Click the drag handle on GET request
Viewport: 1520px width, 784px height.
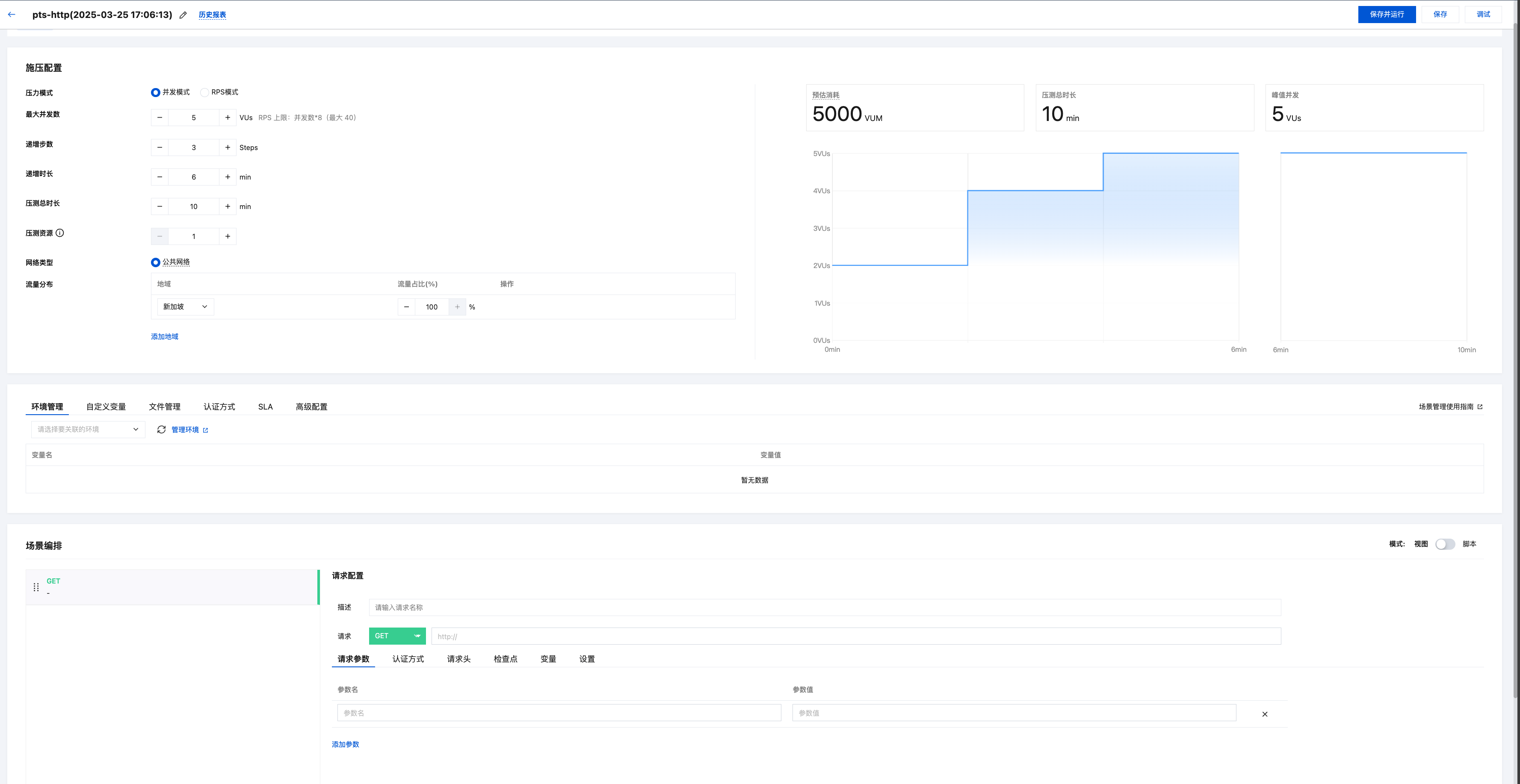tap(36, 587)
